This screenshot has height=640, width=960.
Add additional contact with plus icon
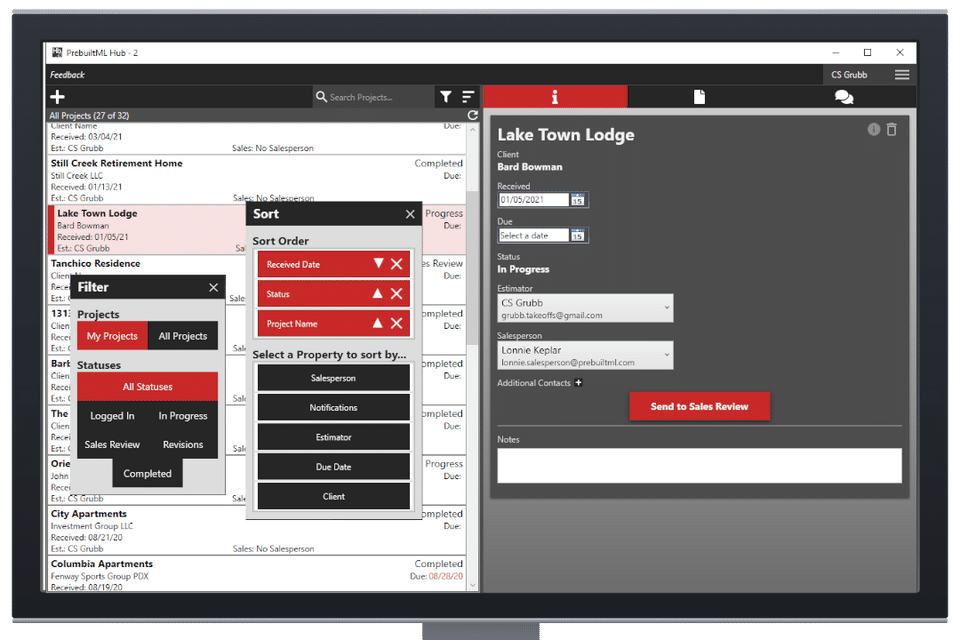click(x=578, y=383)
